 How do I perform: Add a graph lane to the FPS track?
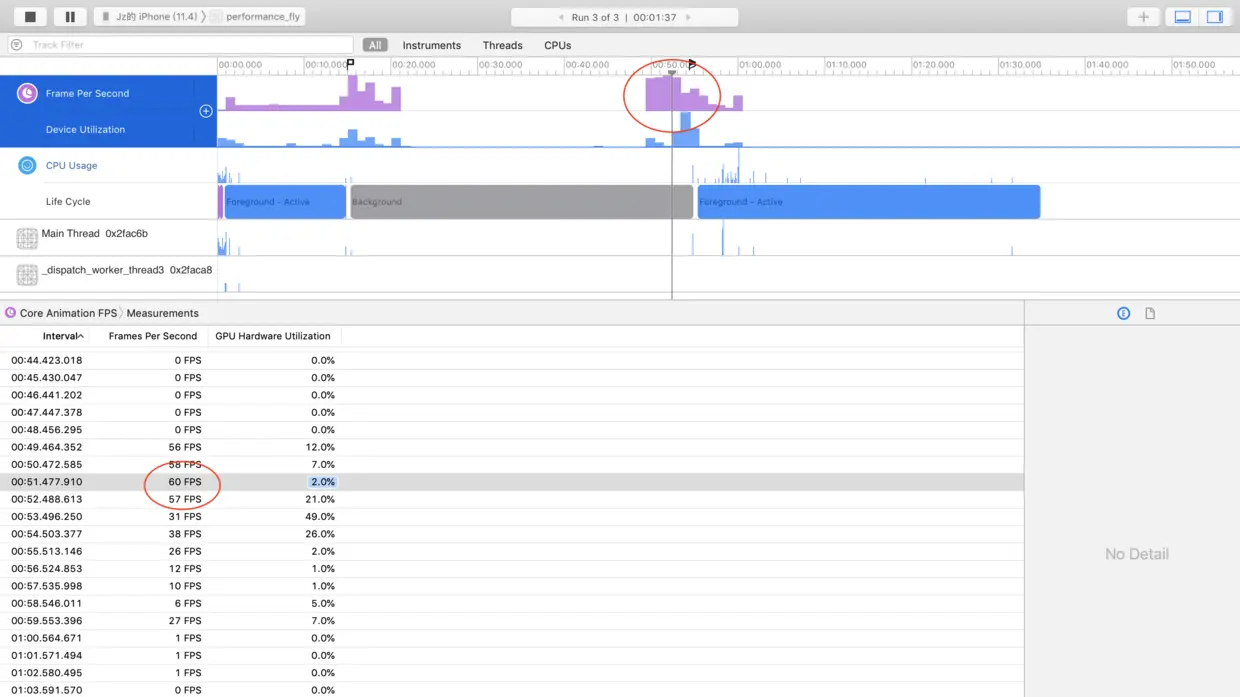coord(206,111)
